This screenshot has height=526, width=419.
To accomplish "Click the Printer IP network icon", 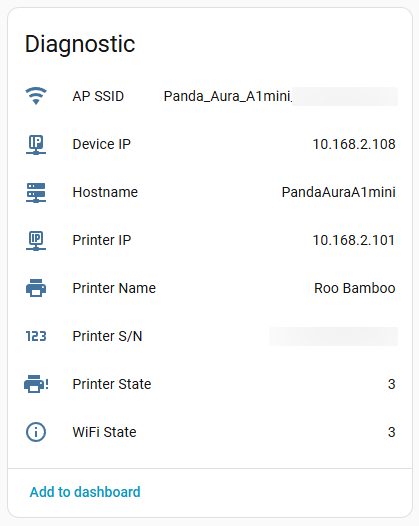I will click(x=36, y=240).
